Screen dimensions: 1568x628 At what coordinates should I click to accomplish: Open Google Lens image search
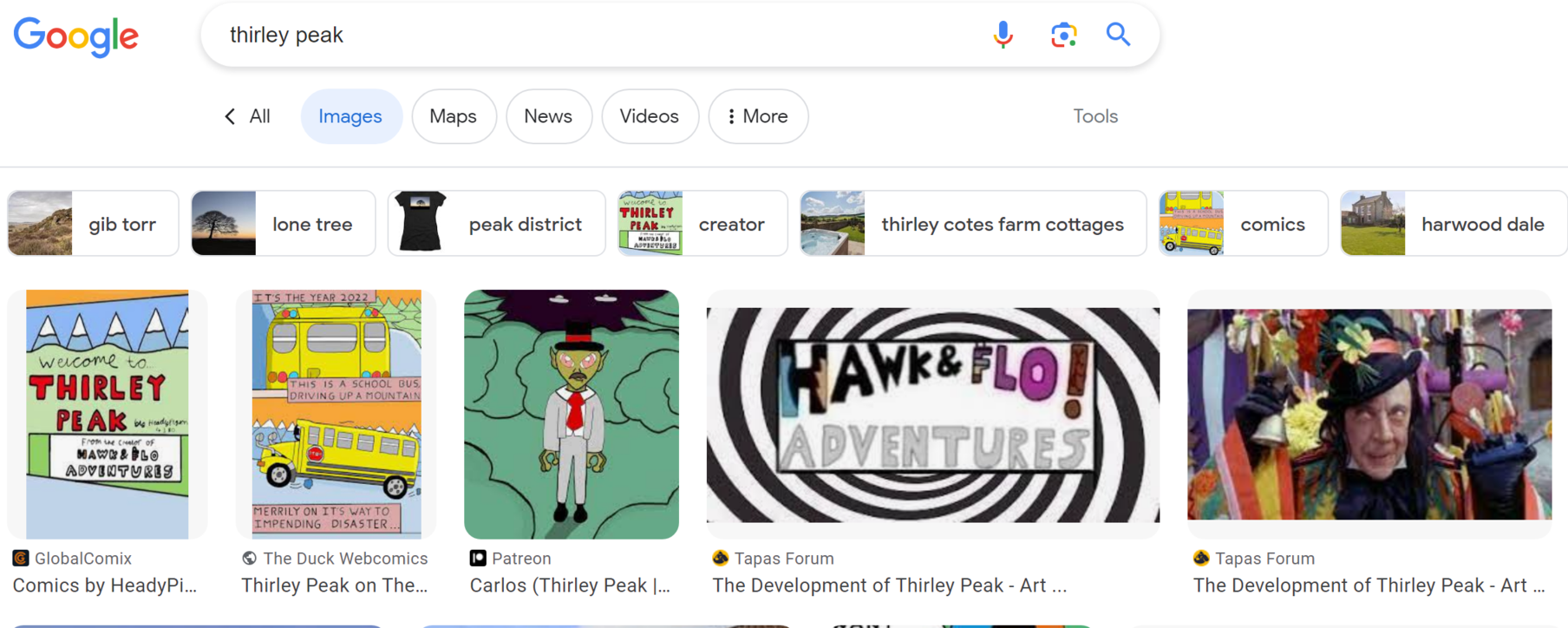(1063, 35)
